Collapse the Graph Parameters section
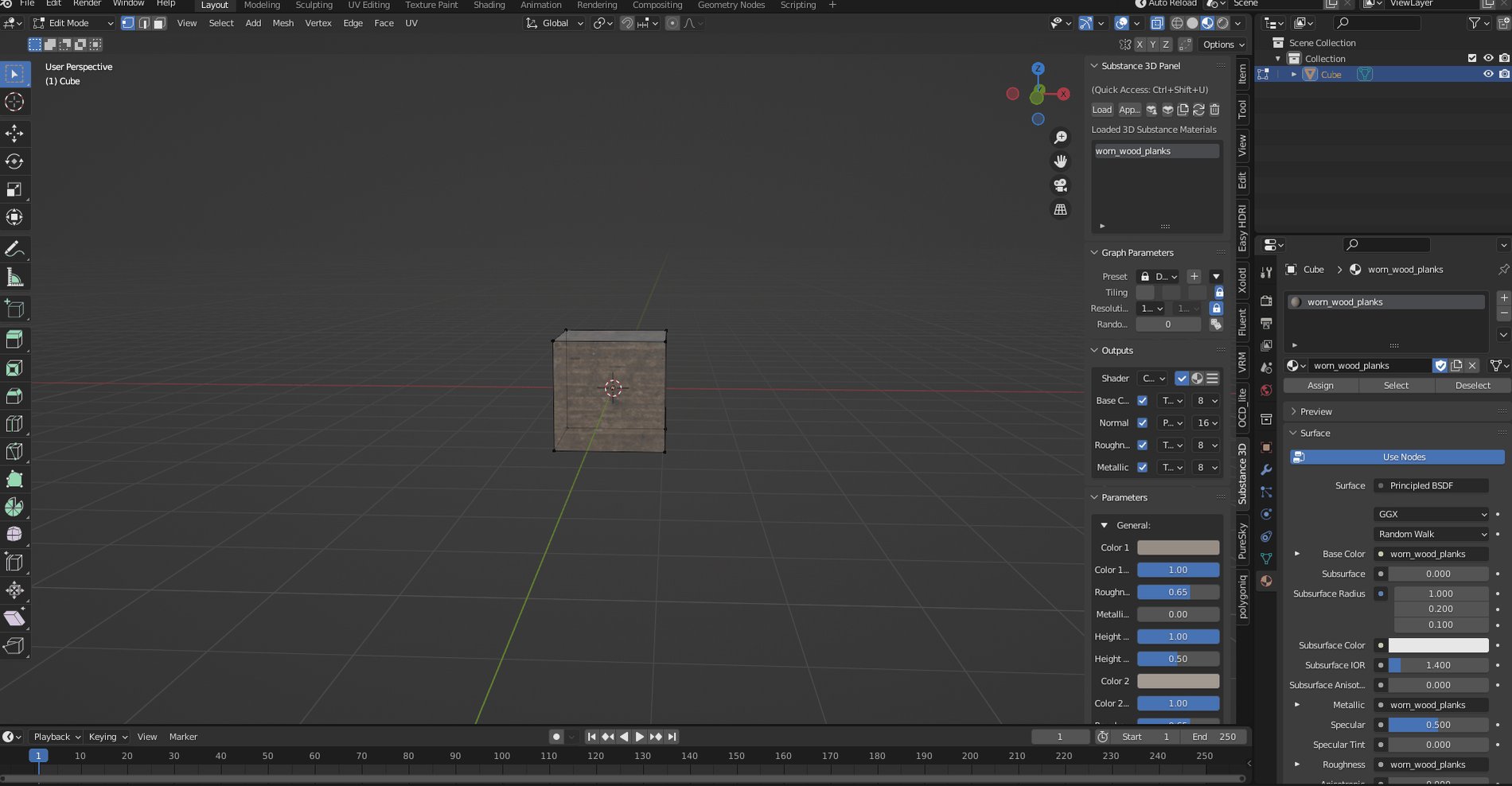Viewport: 1512px width, 786px height. click(x=1093, y=252)
